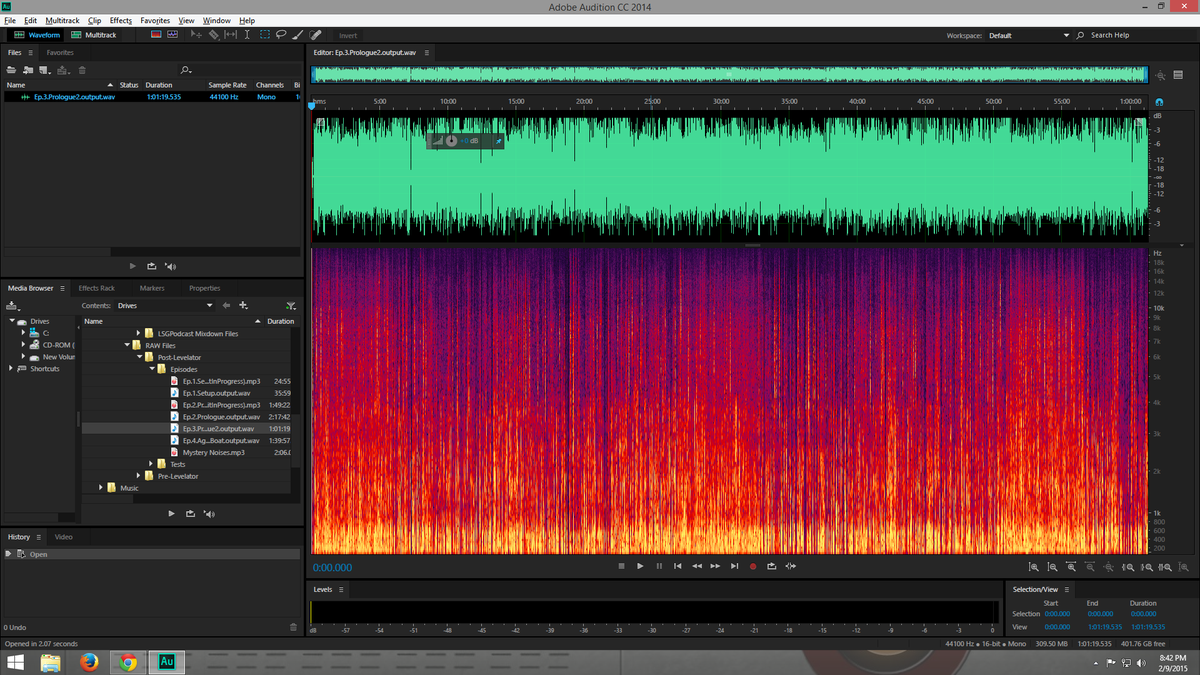Screen dimensions: 1200x675
Task: Enable loop playback in the transport bar
Action: coord(771,566)
